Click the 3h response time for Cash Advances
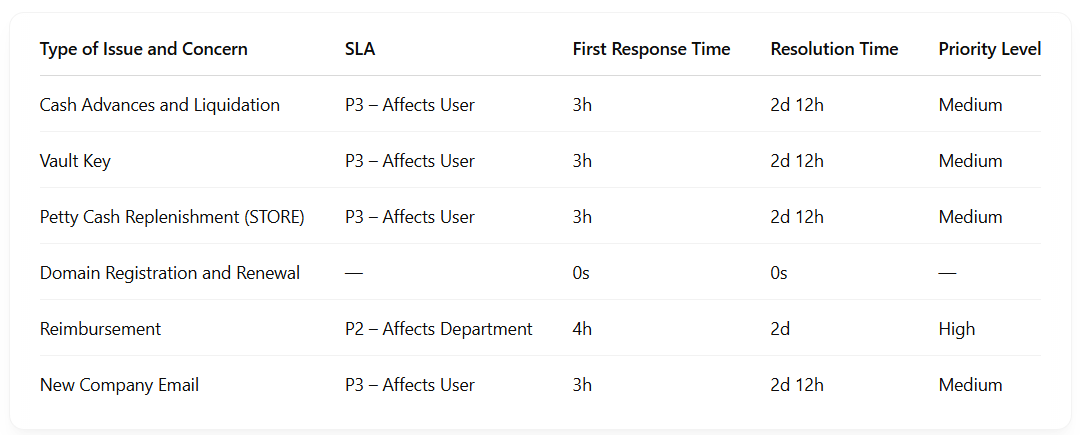The height and width of the screenshot is (435, 1080). (582, 105)
